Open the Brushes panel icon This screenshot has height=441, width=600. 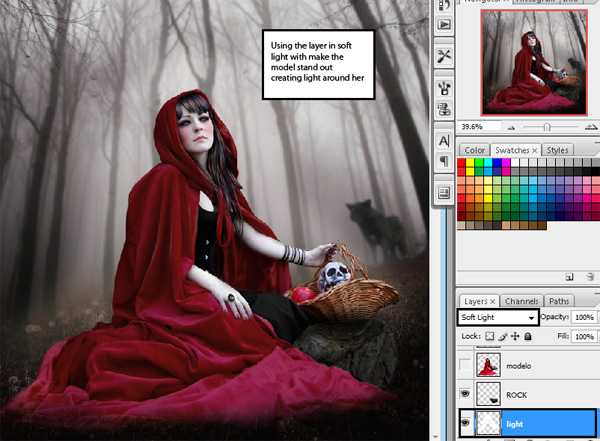pyautogui.click(x=442, y=89)
